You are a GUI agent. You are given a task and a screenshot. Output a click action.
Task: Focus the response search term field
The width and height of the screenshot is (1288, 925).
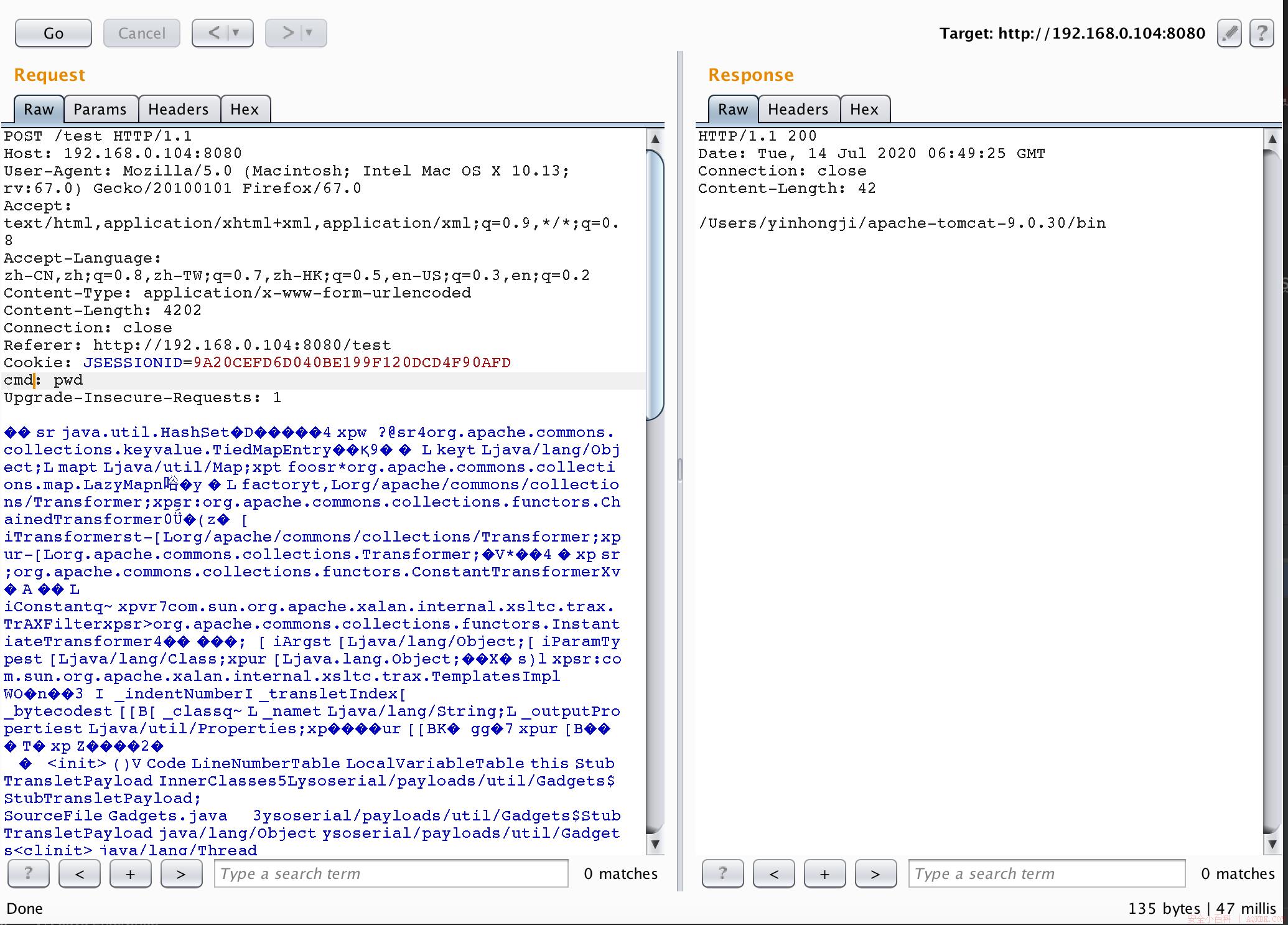1047,873
